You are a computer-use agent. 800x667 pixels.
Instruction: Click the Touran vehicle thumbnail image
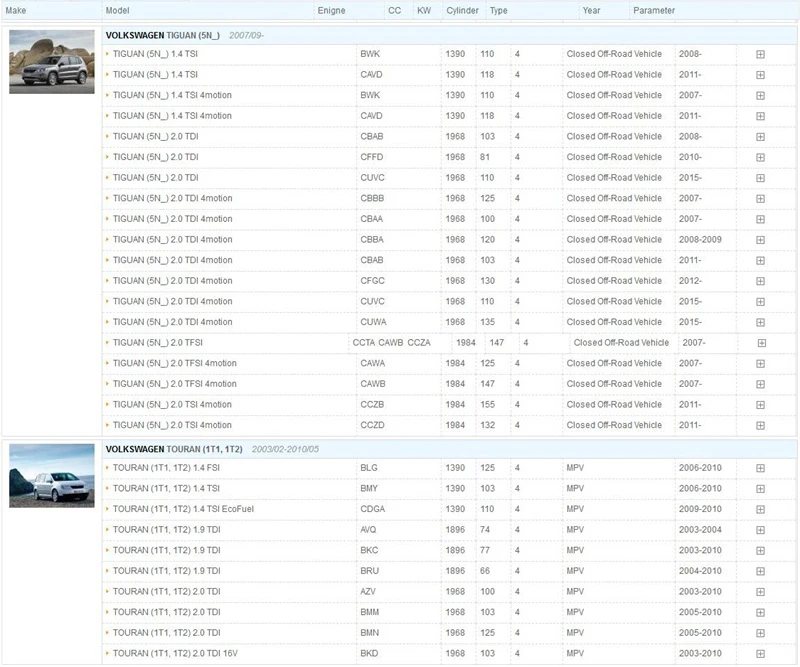52,476
